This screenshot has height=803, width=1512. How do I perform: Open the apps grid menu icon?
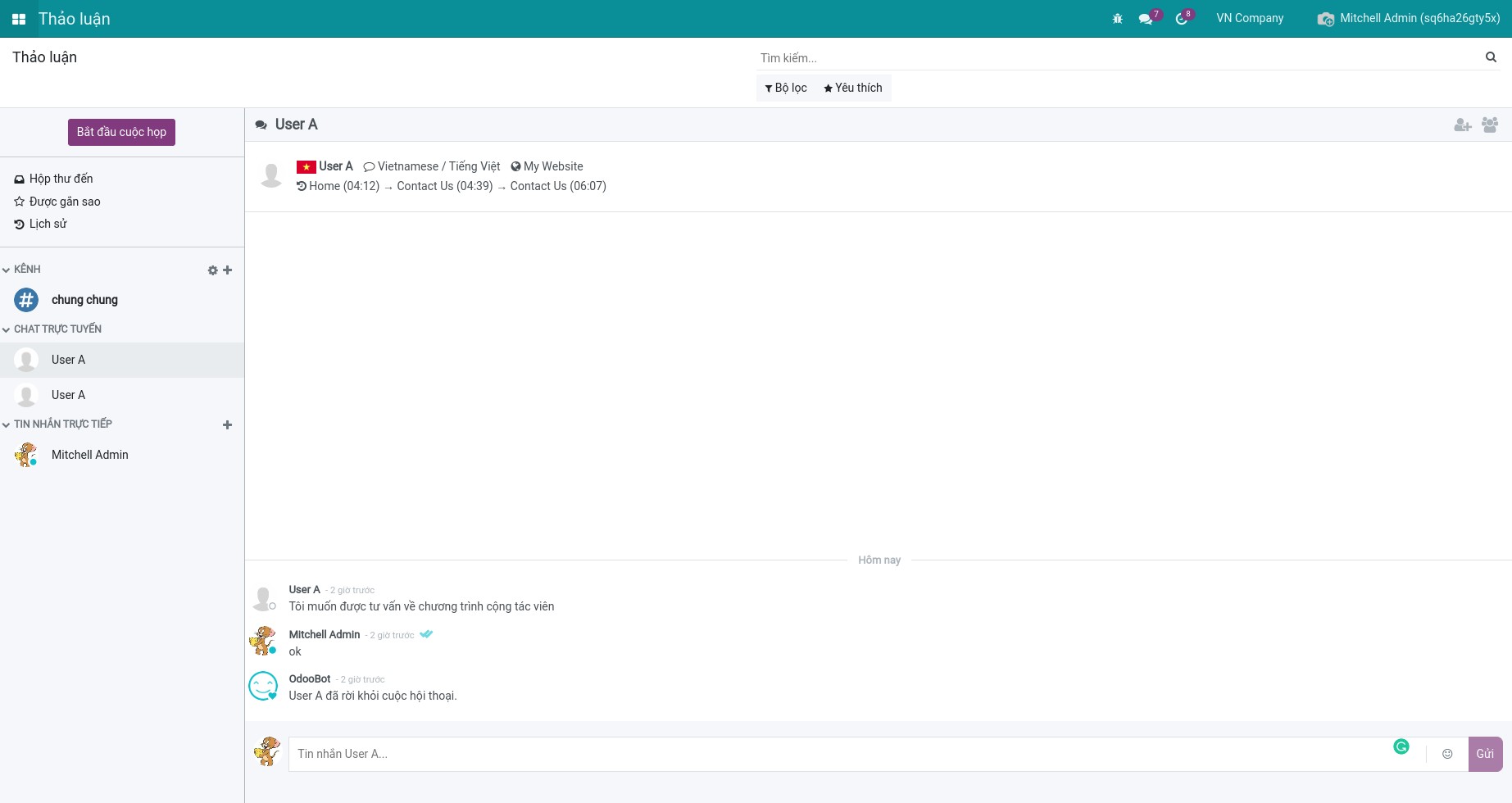[18, 19]
